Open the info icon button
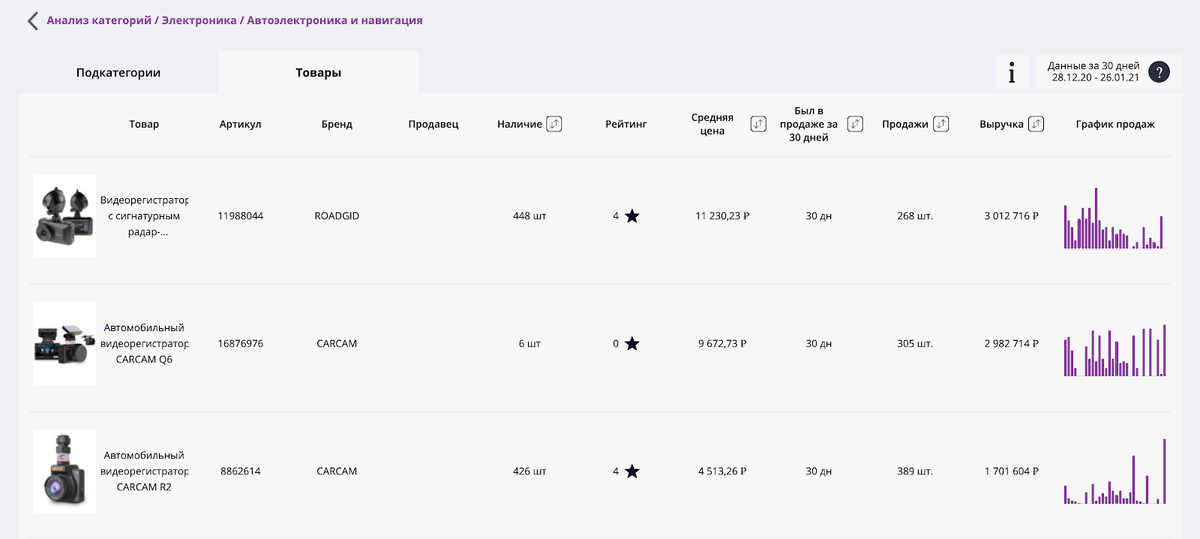Image resolution: width=1200 pixels, height=539 pixels. click(x=1012, y=72)
